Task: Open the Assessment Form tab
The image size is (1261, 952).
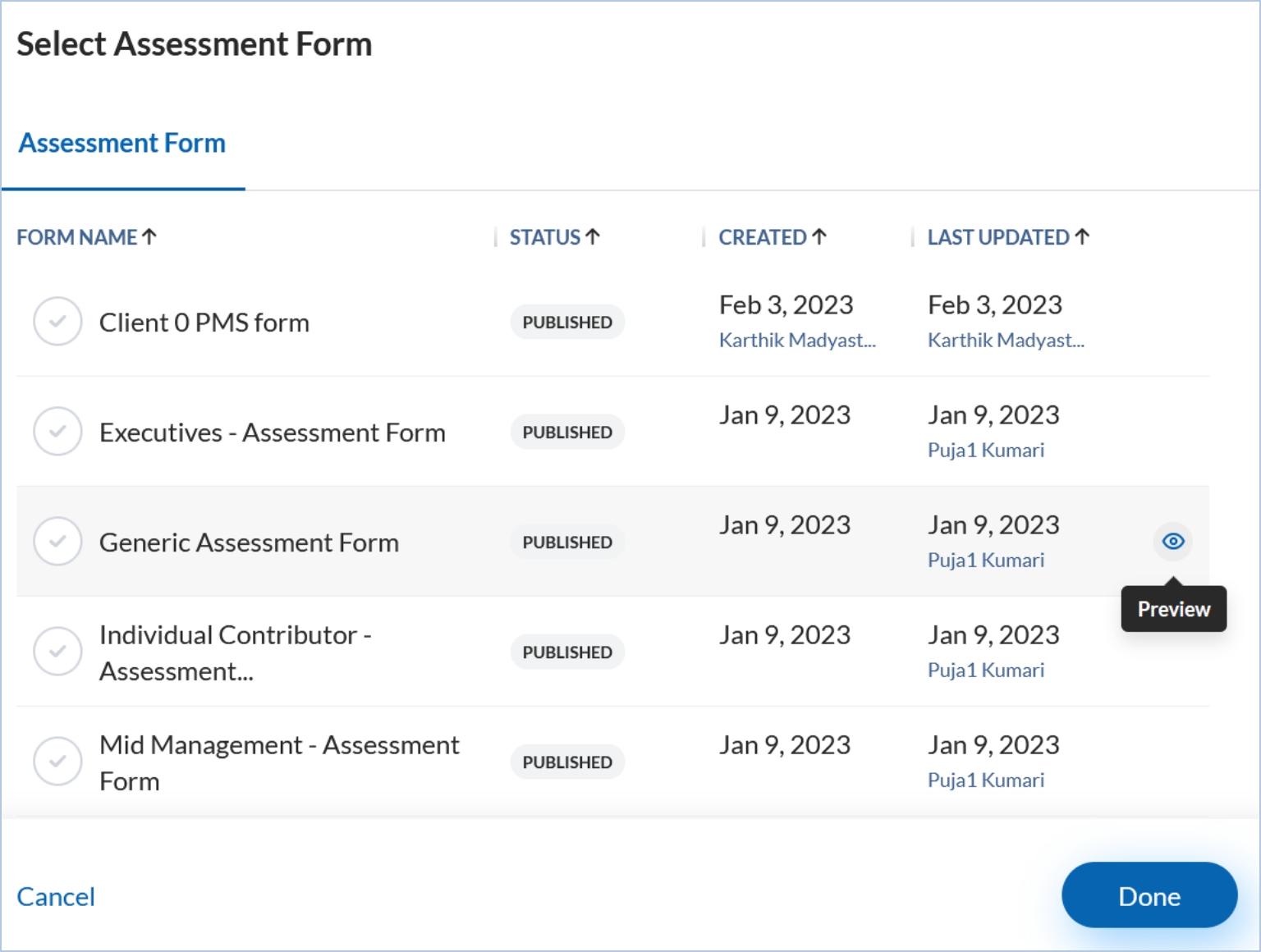Action: (122, 144)
